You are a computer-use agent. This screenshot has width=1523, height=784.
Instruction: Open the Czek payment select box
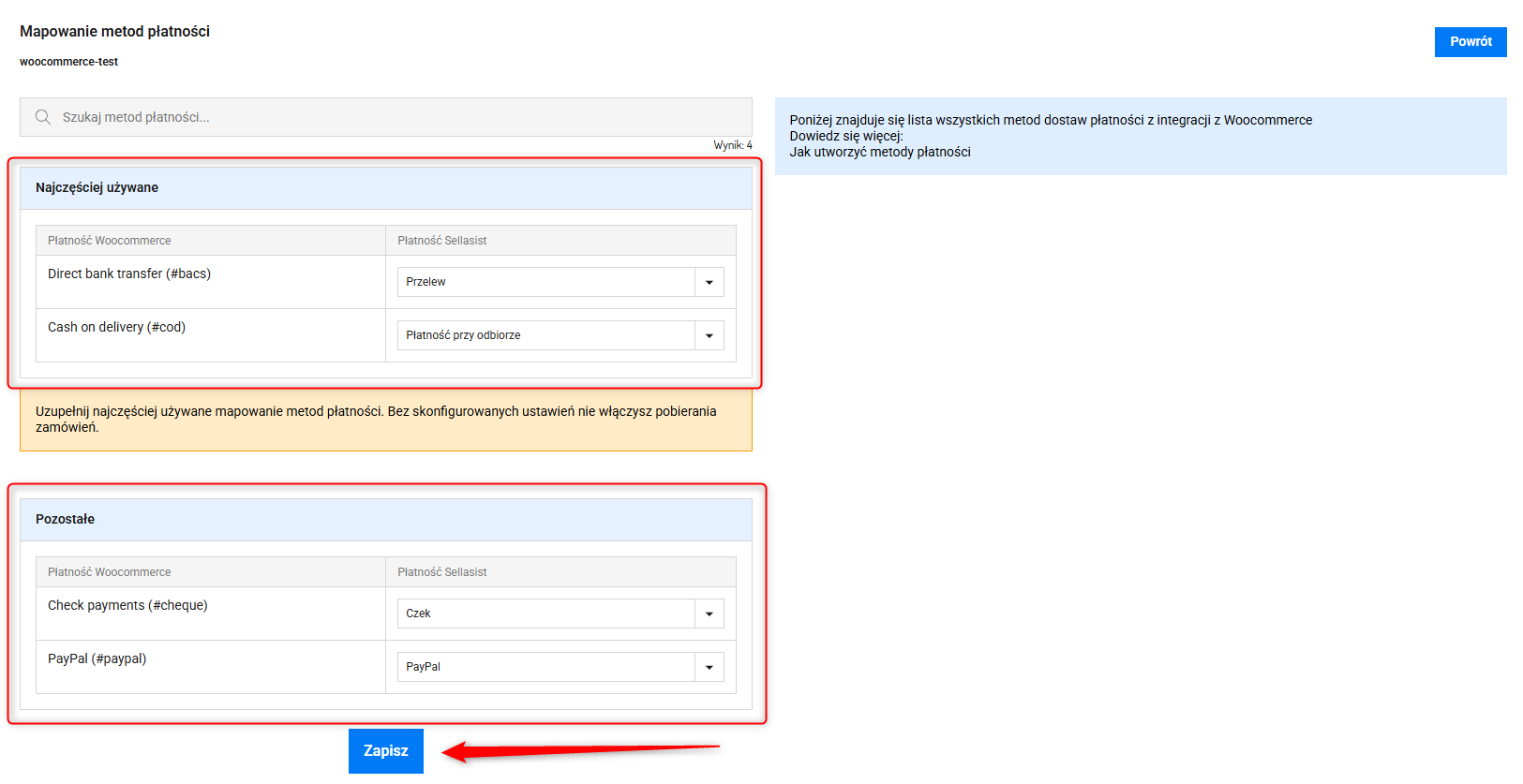[545, 614]
